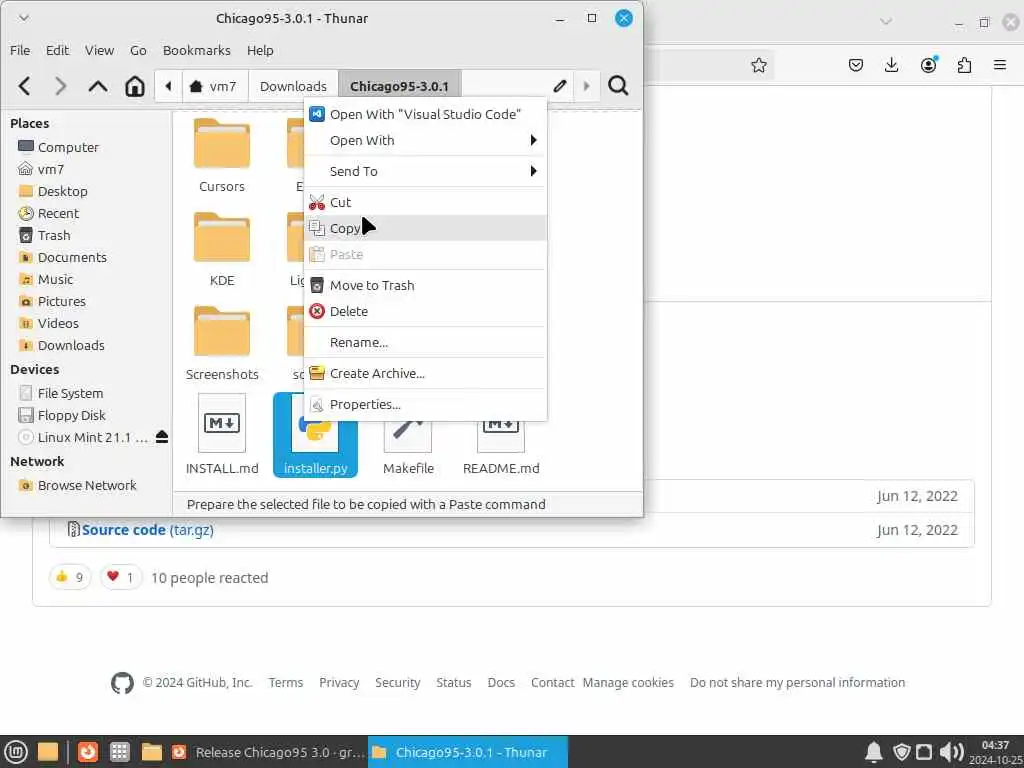Image resolution: width=1024 pixels, height=768 pixels.
Task: Expand the Send To submenu
Action: click(426, 171)
